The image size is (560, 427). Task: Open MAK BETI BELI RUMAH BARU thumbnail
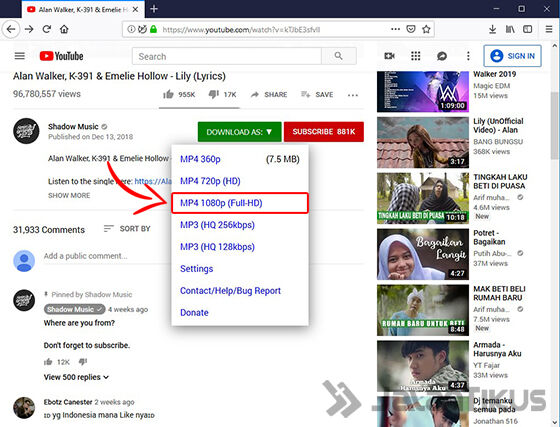[x=423, y=310]
